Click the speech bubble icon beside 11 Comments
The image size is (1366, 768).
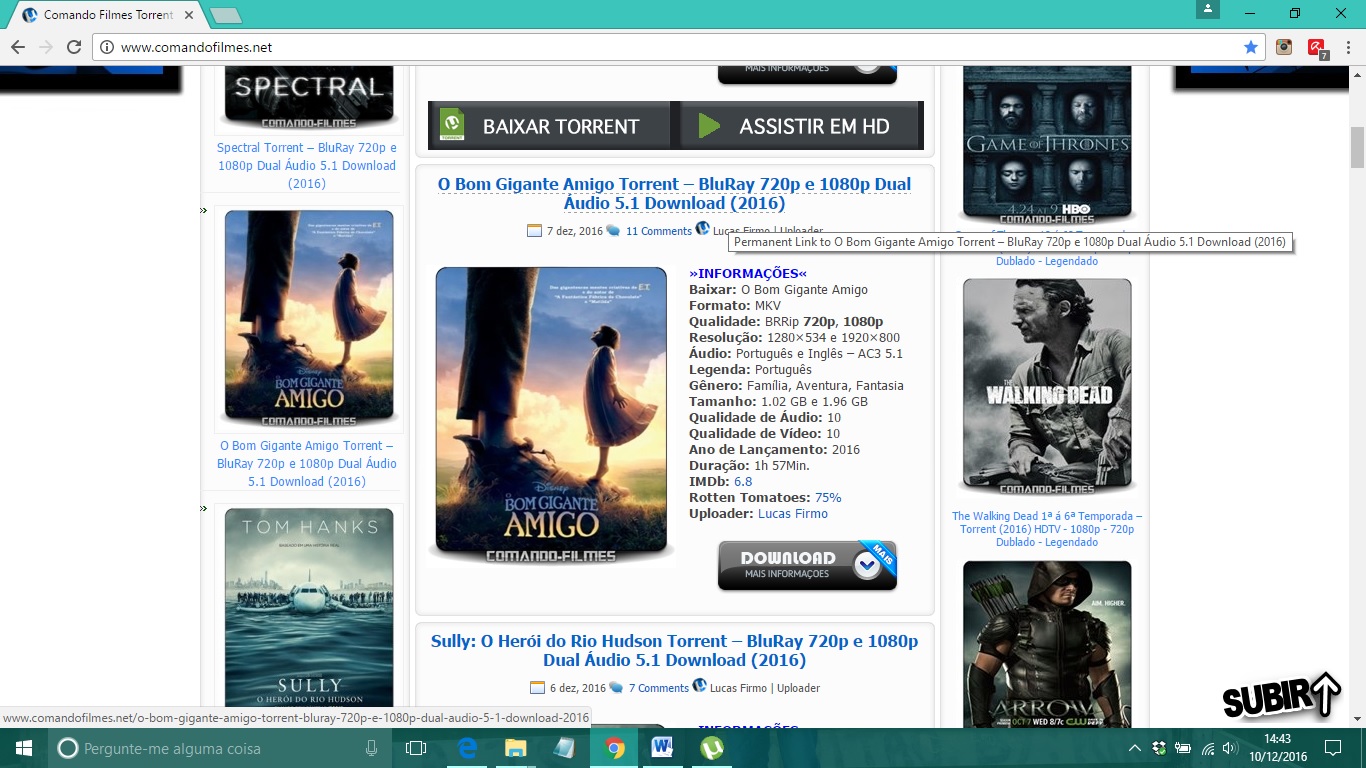613,230
